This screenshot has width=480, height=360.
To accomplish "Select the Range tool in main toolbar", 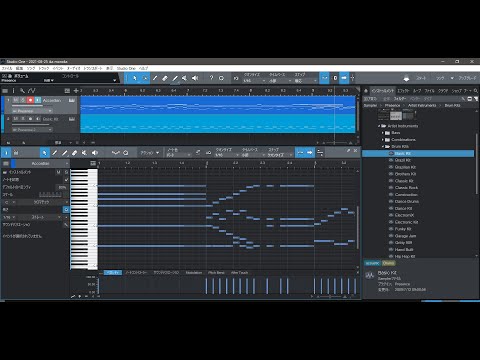I will pyautogui.click(x=145, y=78).
